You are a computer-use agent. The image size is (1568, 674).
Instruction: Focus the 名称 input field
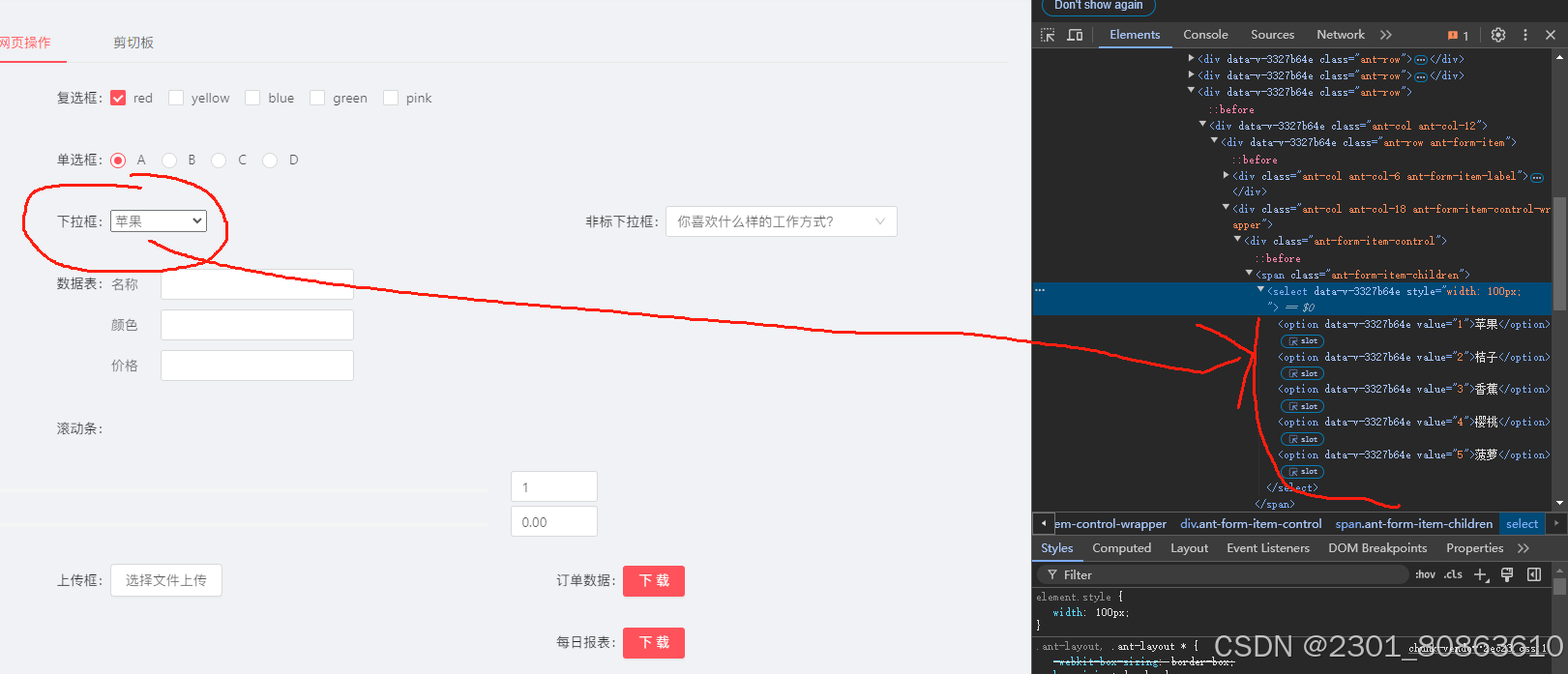[x=257, y=284]
